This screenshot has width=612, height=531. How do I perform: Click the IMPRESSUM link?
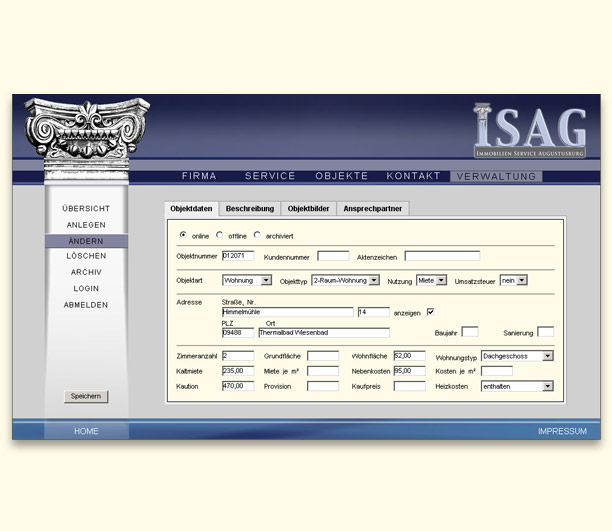click(x=562, y=431)
